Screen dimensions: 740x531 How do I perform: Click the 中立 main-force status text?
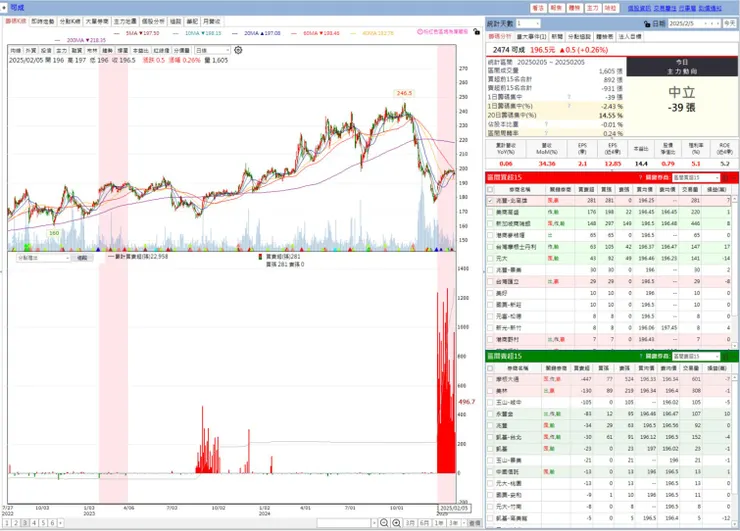681,92
